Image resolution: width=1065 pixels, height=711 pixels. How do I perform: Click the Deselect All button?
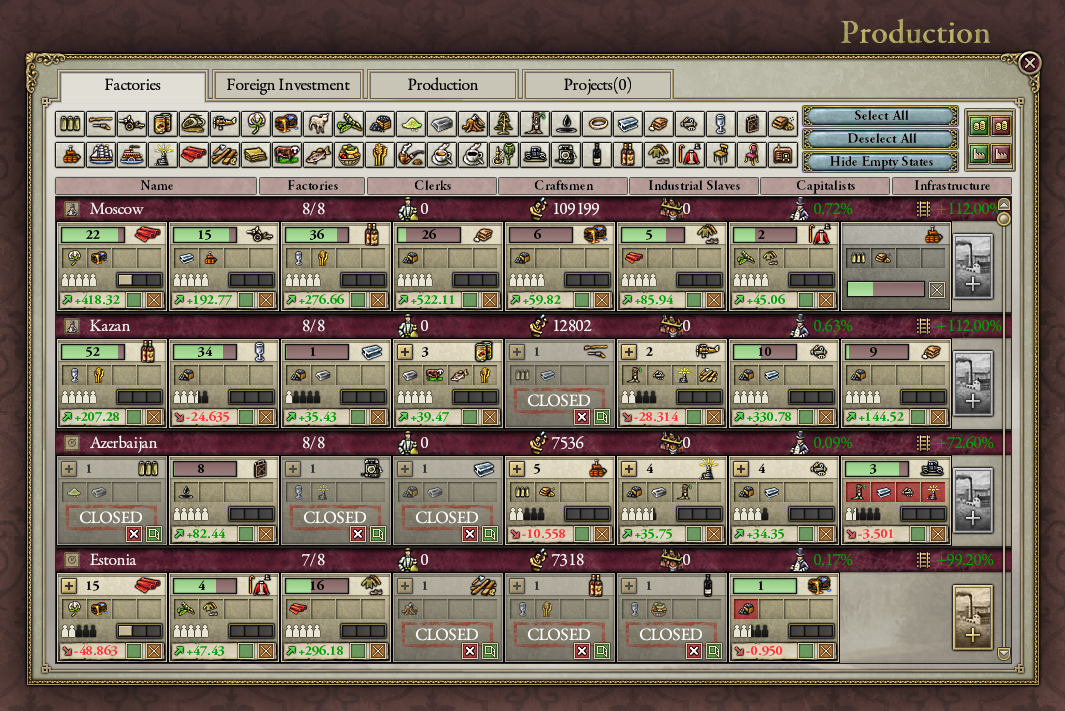[x=881, y=139]
